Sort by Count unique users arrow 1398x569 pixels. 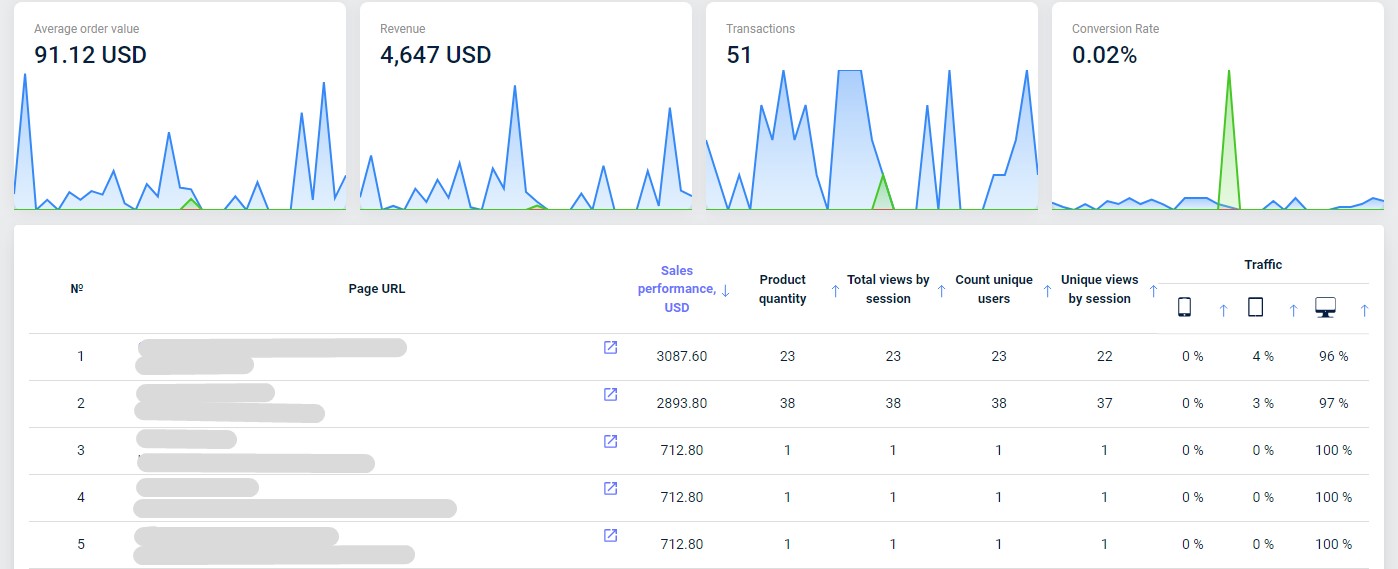coord(1047,291)
